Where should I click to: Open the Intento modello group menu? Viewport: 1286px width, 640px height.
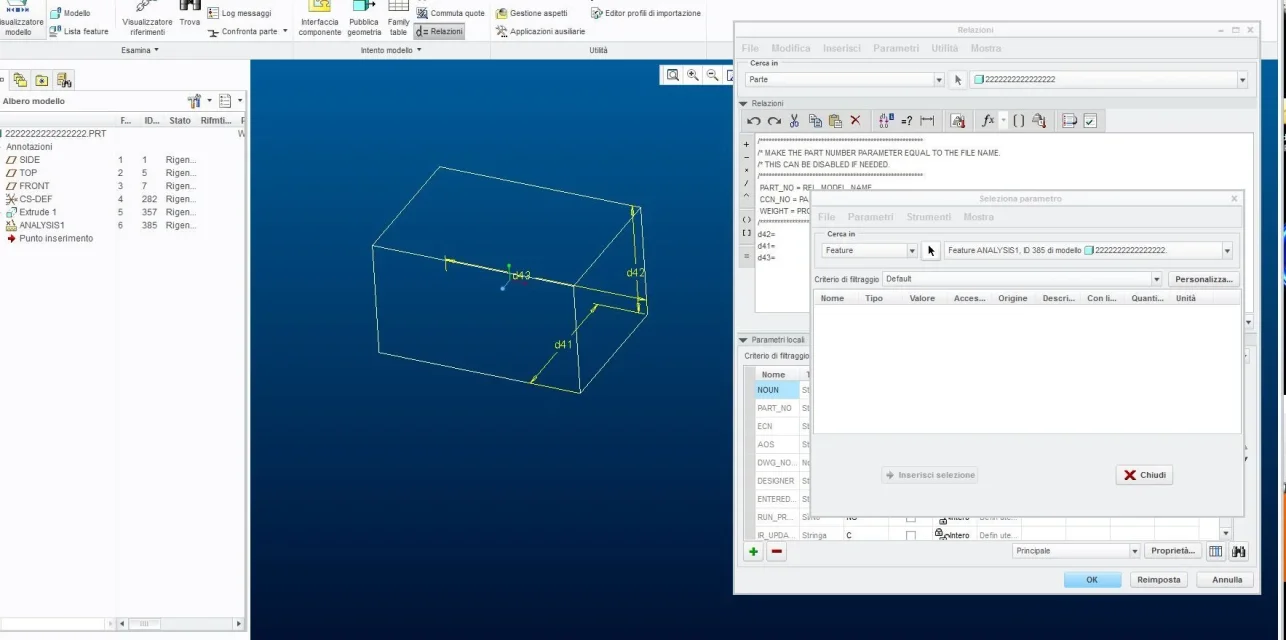pos(391,50)
